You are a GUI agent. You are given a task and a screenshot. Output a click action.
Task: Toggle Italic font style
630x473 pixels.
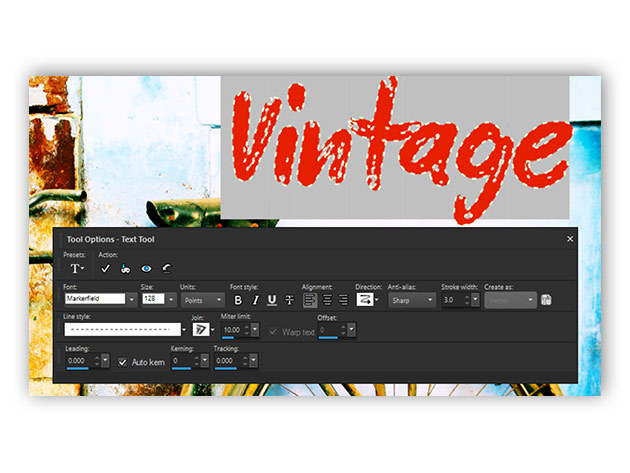tap(255, 300)
